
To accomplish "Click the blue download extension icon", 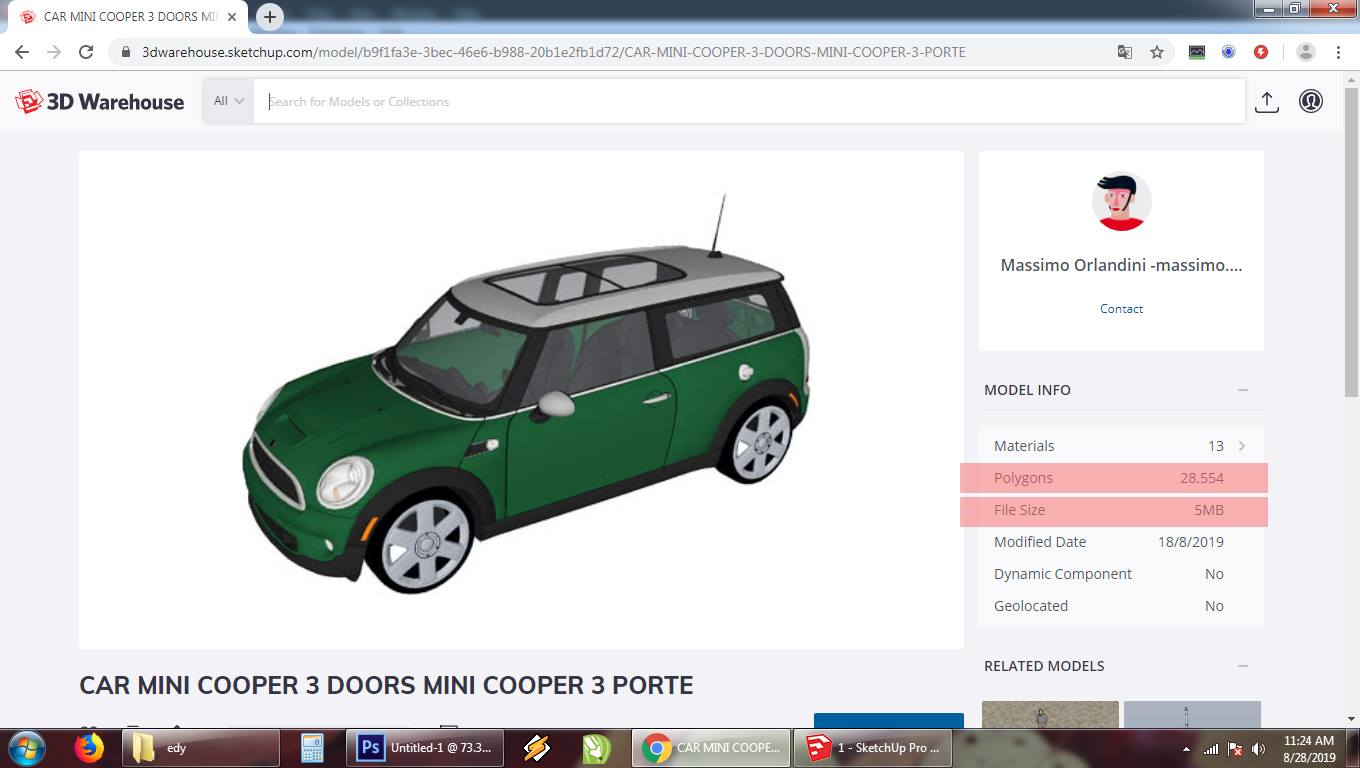I will click(x=1229, y=52).
